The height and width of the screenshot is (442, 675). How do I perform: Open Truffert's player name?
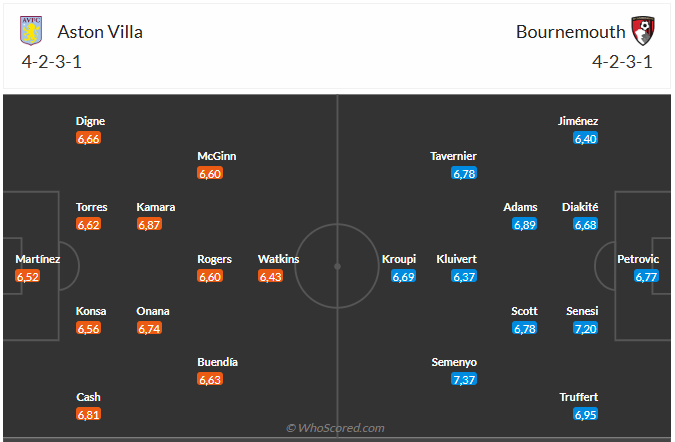coord(580,397)
